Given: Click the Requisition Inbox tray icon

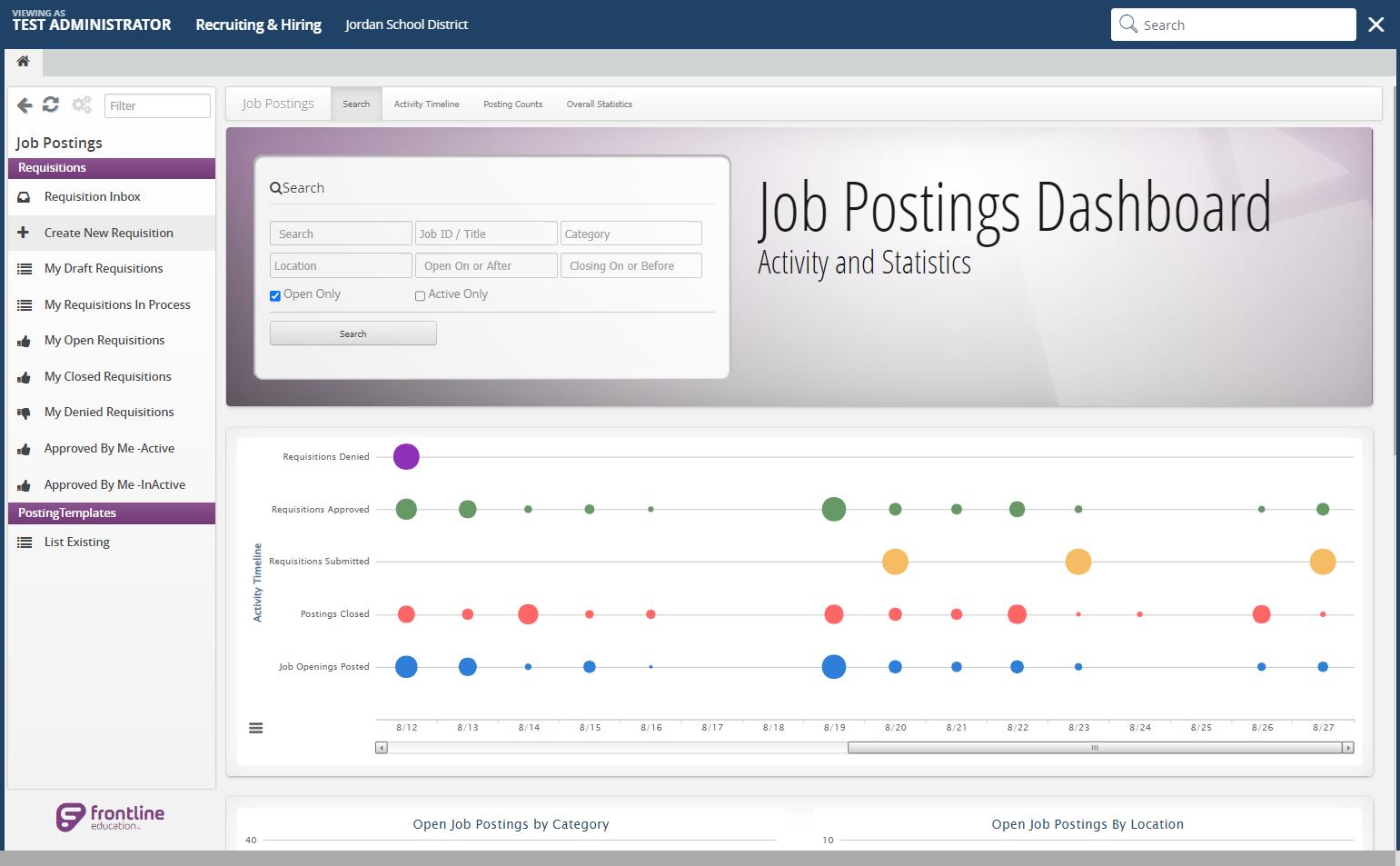Looking at the screenshot, I should pyautogui.click(x=25, y=197).
